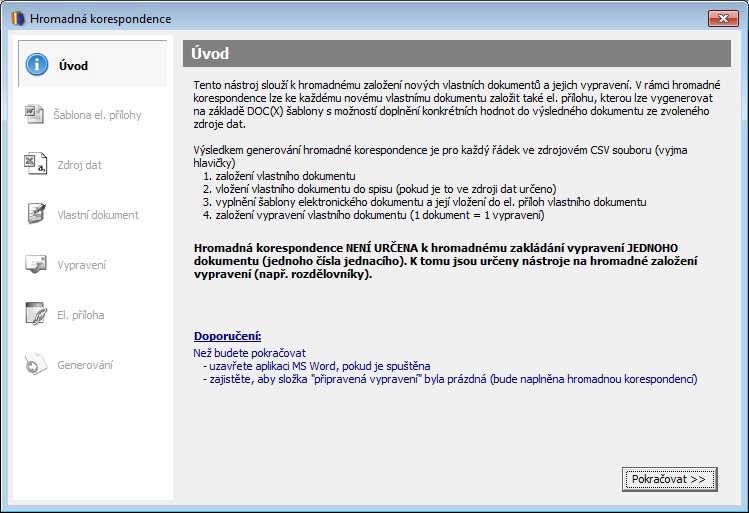This screenshot has width=749, height=513.
Task: Click the Hromadná korespondence window title
Action: (x=100, y=19)
